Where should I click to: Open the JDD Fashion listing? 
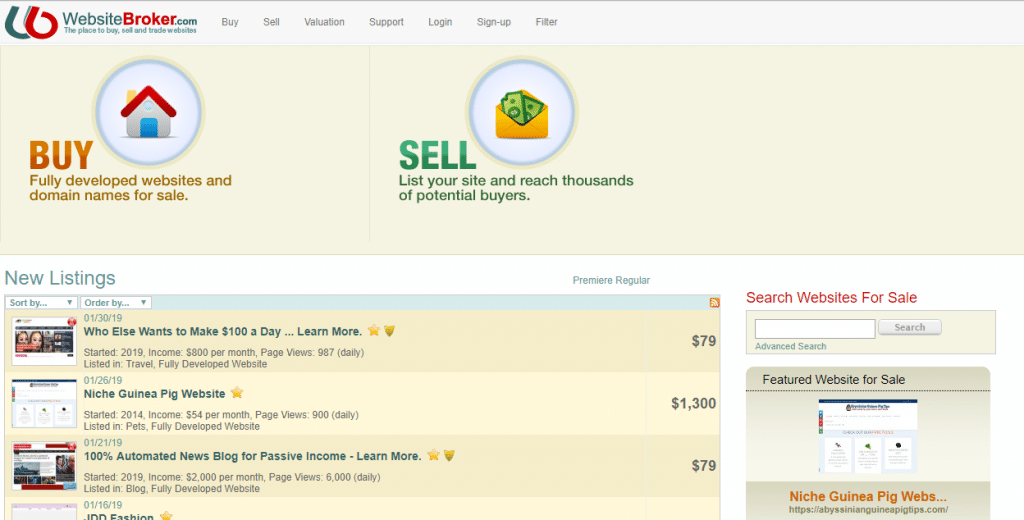pos(119,517)
